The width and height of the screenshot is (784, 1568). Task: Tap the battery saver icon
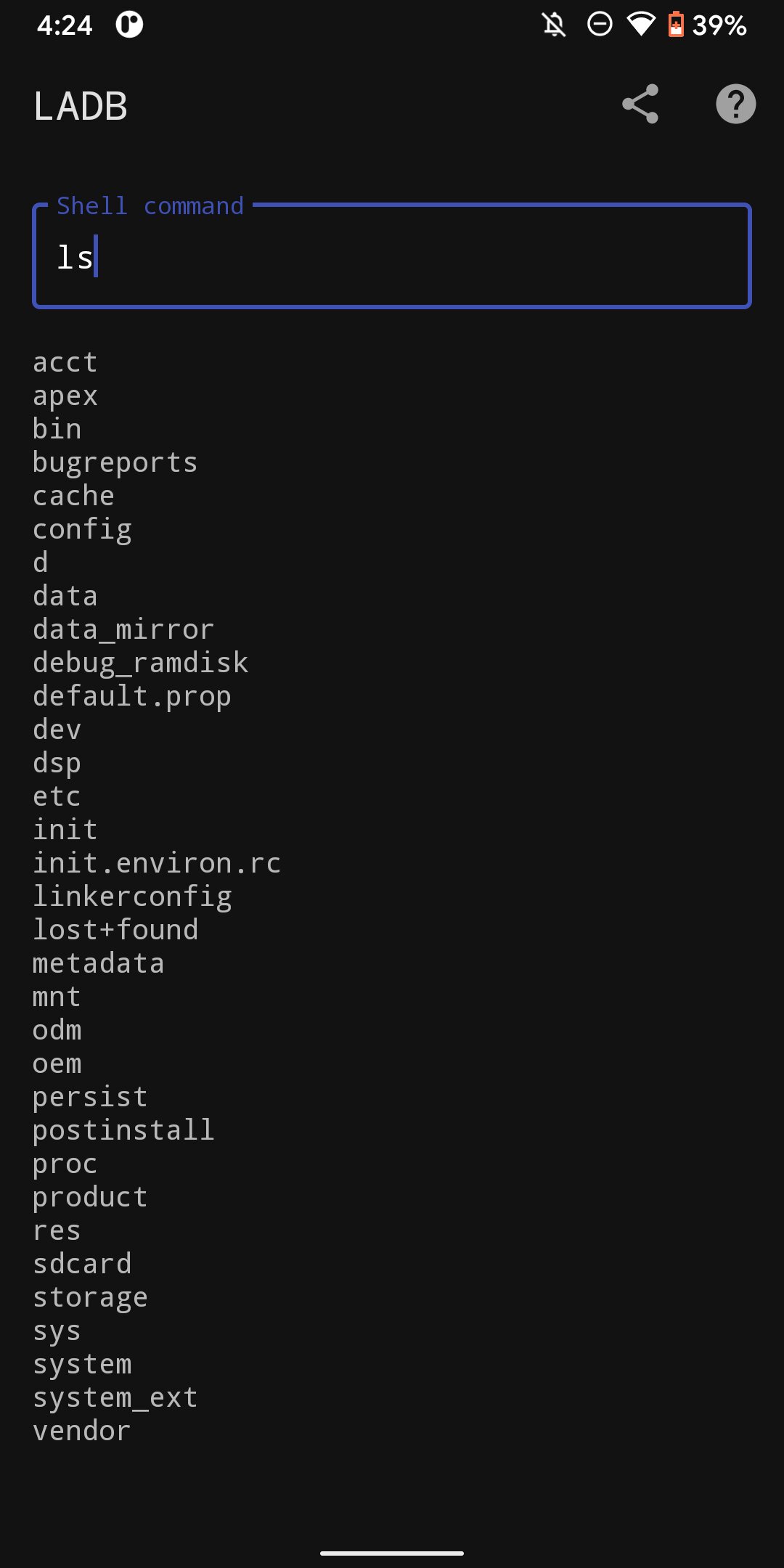point(676,25)
